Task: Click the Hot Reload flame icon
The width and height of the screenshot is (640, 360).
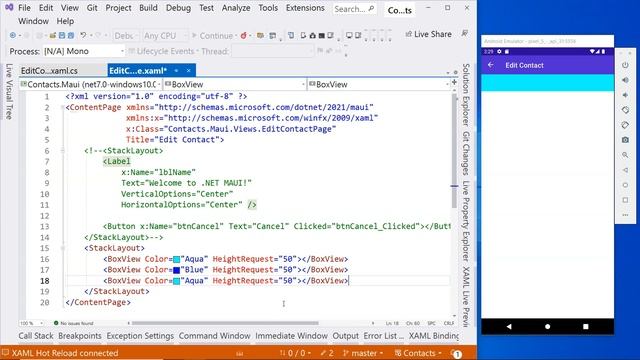Action: pyautogui.click(x=243, y=36)
